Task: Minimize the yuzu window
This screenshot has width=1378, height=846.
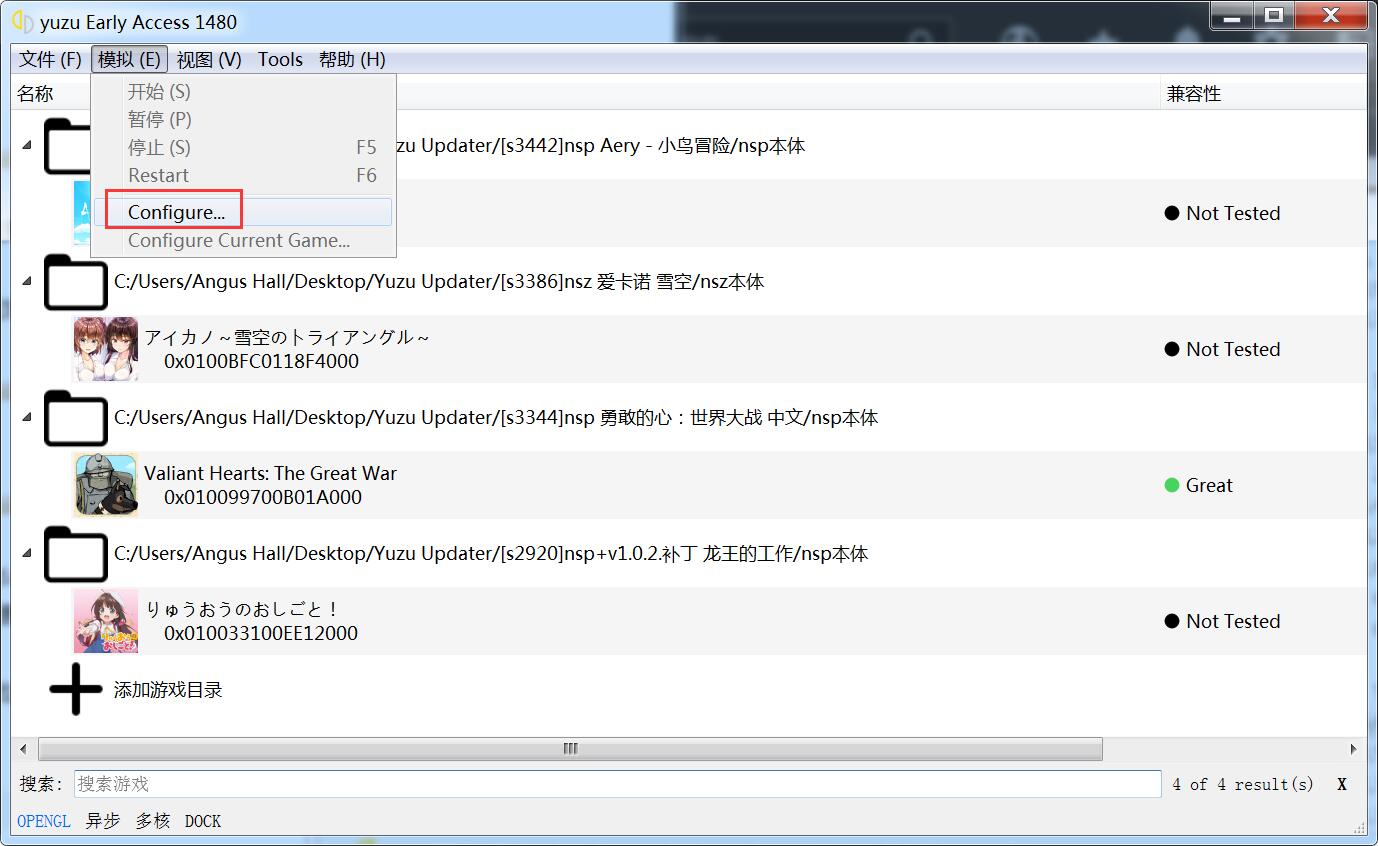Action: 1233,15
